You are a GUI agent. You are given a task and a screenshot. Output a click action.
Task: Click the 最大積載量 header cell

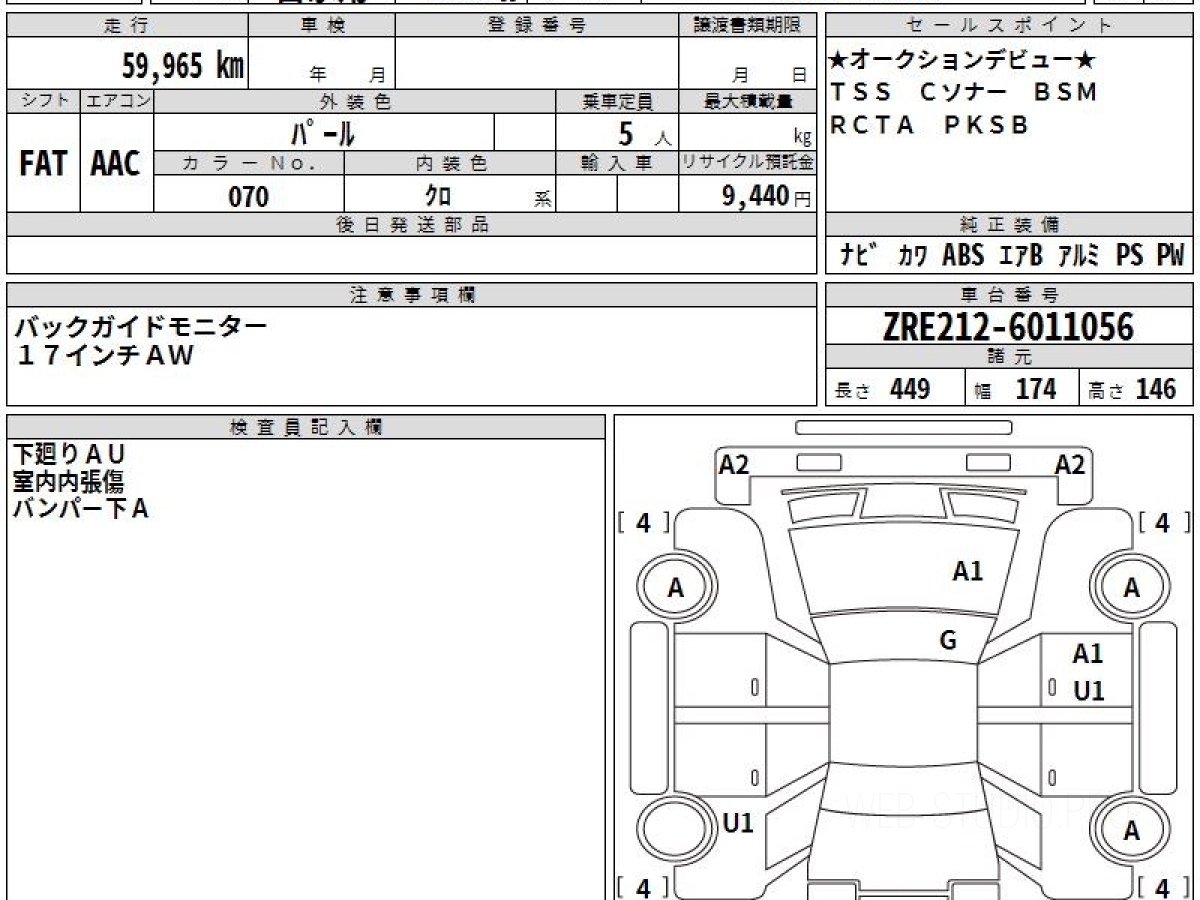tap(747, 101)
